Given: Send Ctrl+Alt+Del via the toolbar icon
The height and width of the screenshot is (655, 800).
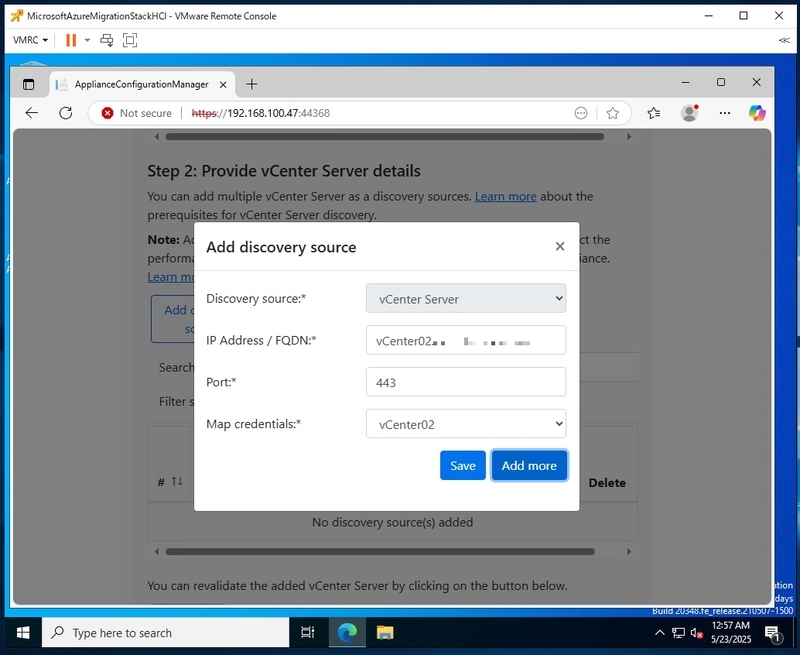Looking at the screenshot, I should tap(106, 40).
